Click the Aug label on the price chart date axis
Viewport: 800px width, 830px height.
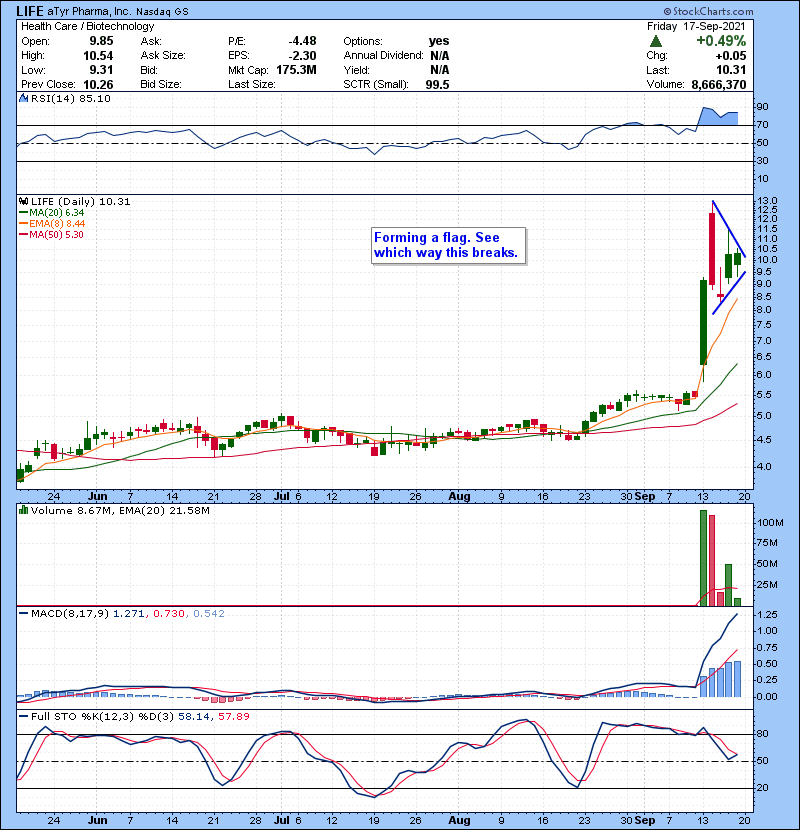(459, 497)
